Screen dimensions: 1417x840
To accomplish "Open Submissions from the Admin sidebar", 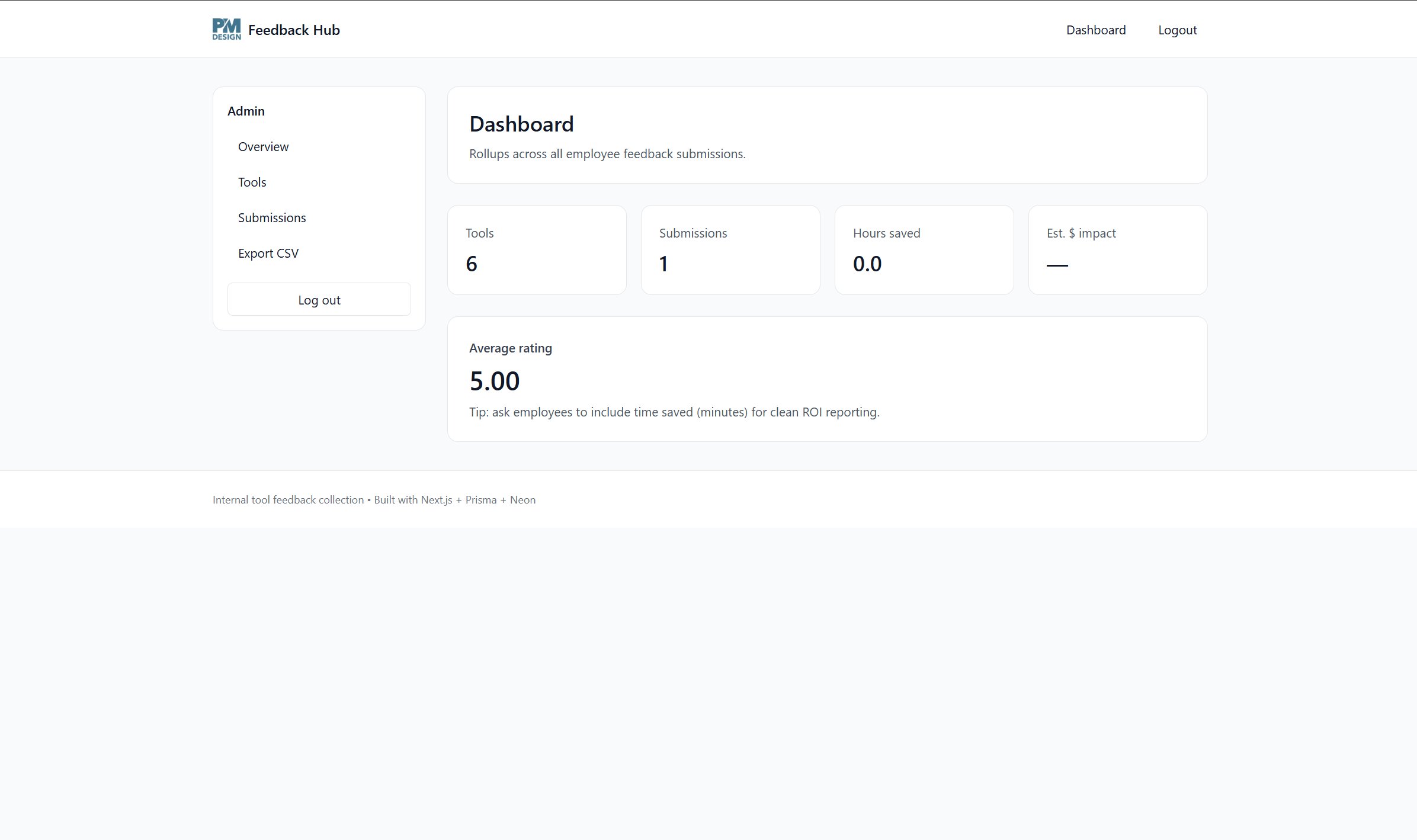I will [272, 217].
